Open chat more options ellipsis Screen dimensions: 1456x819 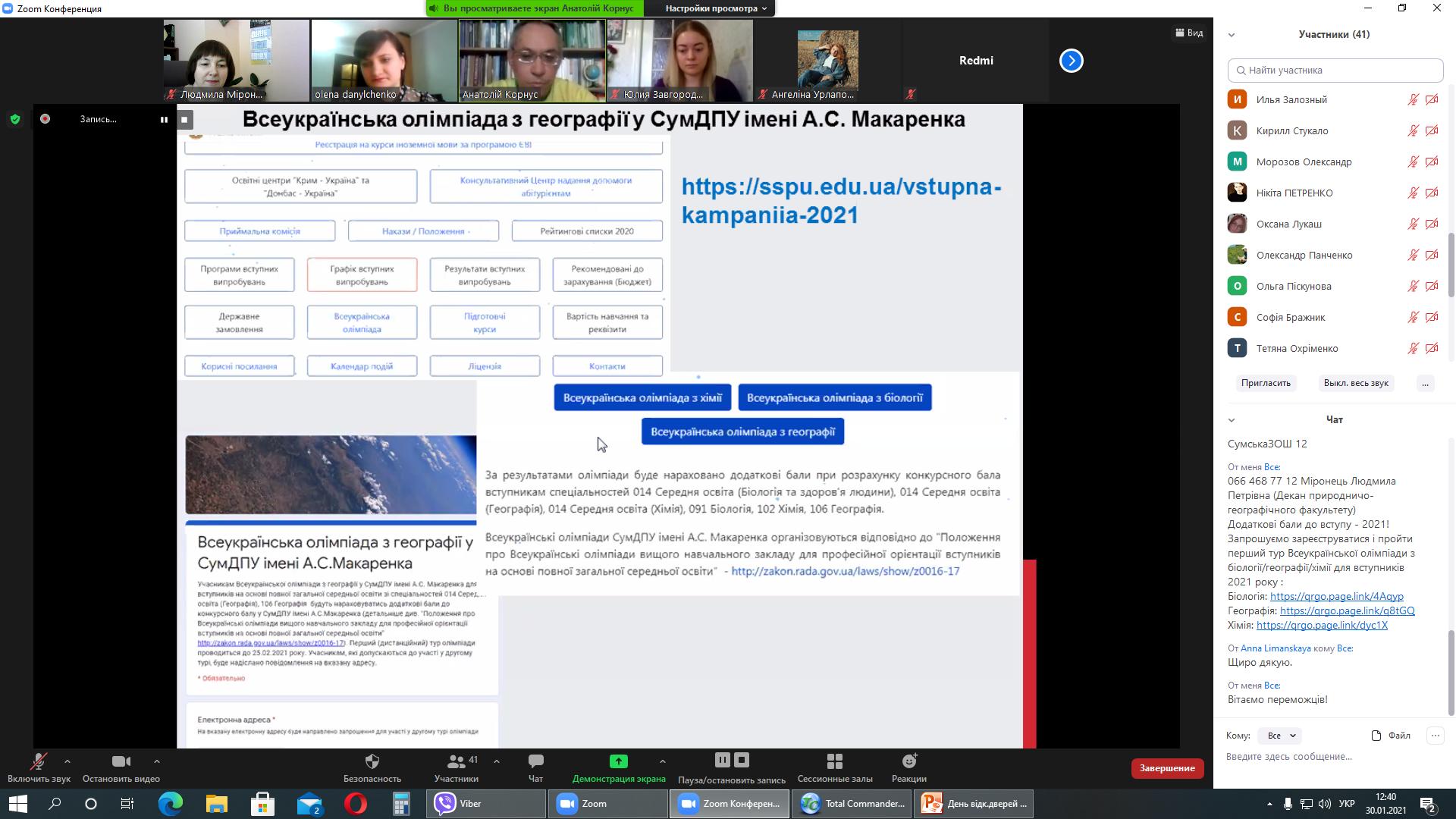tap(1435, 736)
